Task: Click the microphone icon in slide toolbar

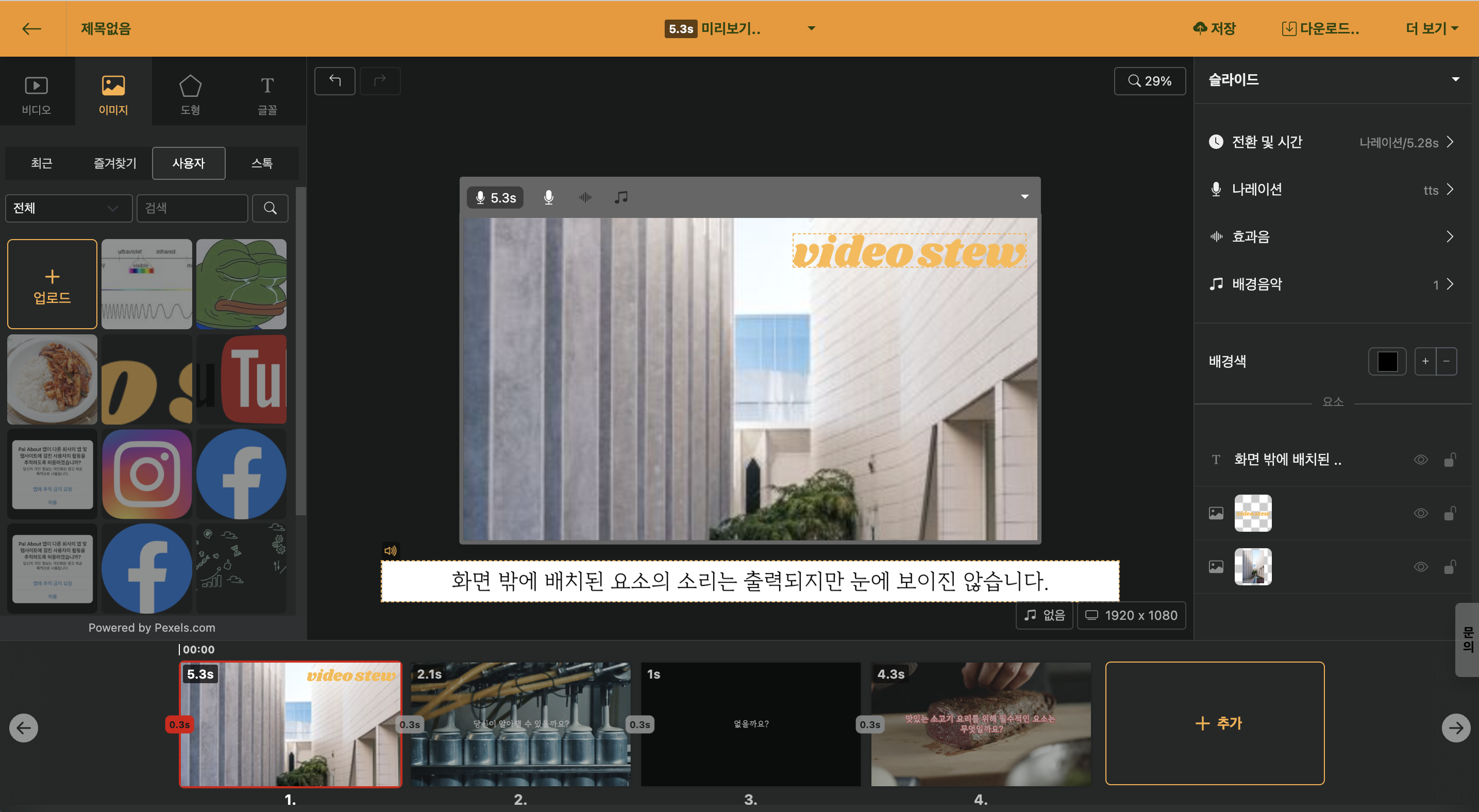Action: click(548, 197)
